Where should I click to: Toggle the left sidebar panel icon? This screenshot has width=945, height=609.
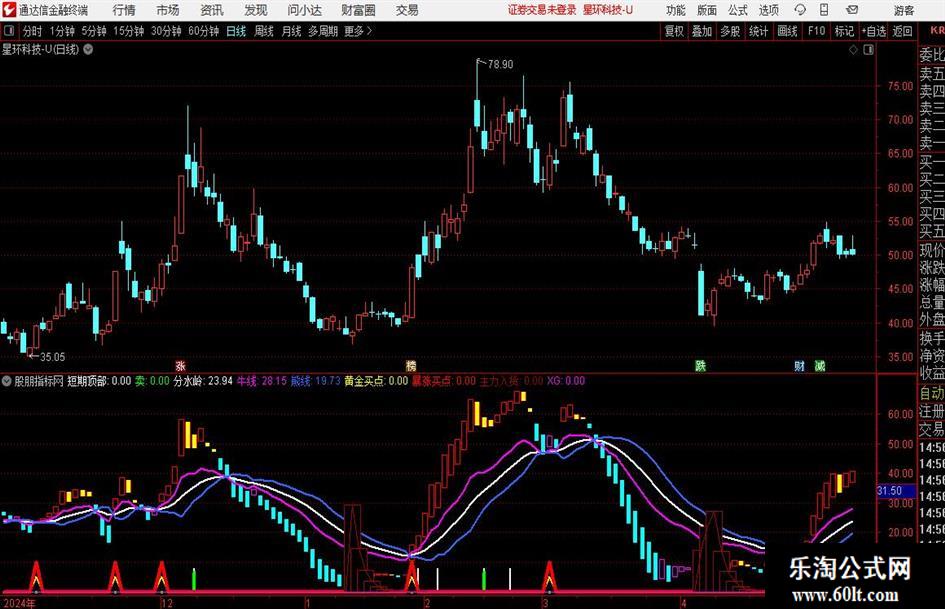(9, 31)
